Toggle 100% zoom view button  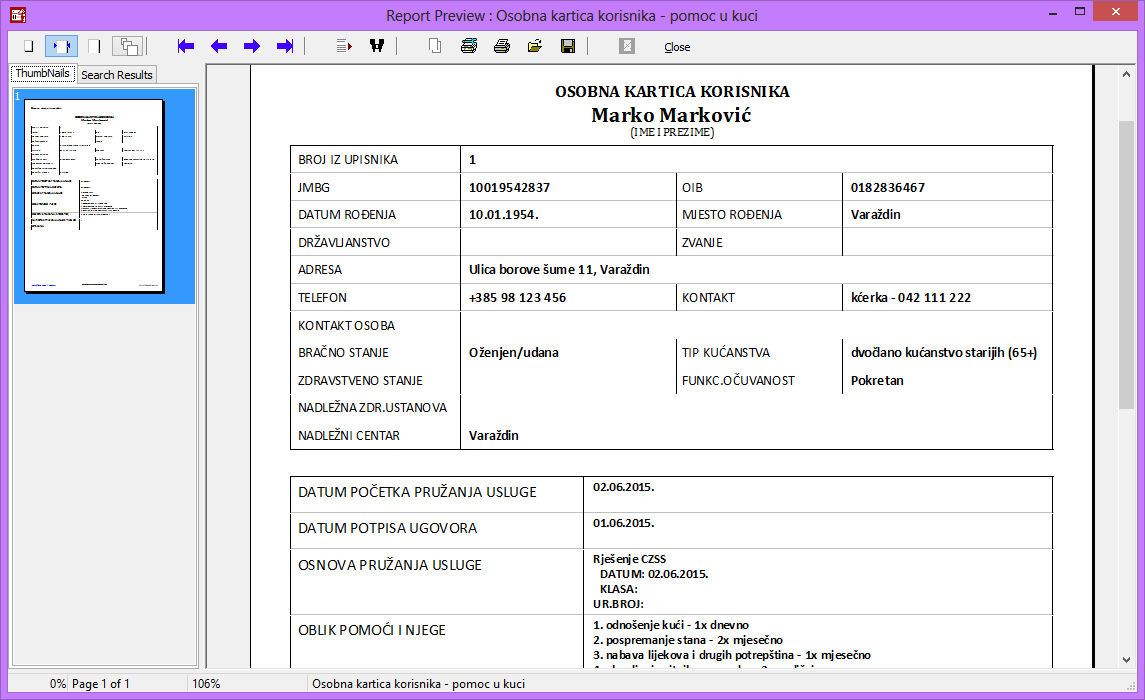(95, 46)
